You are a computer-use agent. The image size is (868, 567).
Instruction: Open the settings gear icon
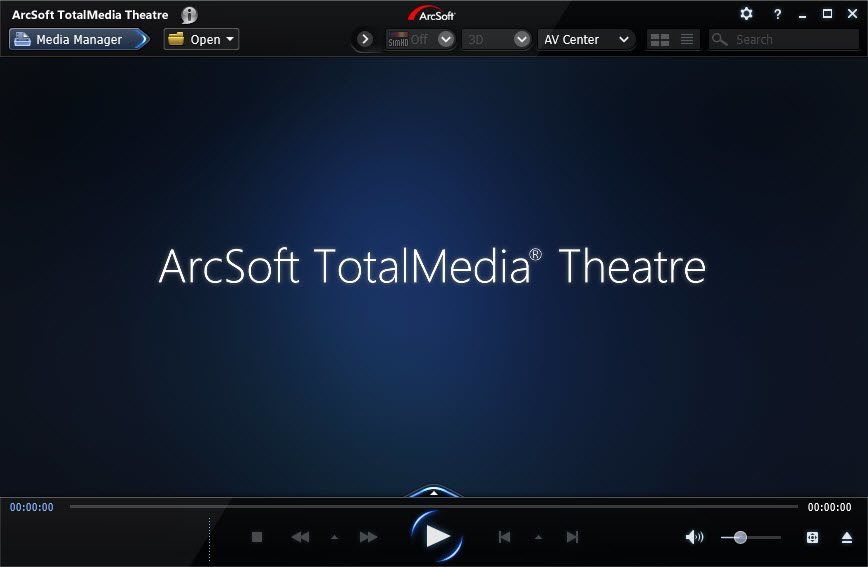coord(746,14)
